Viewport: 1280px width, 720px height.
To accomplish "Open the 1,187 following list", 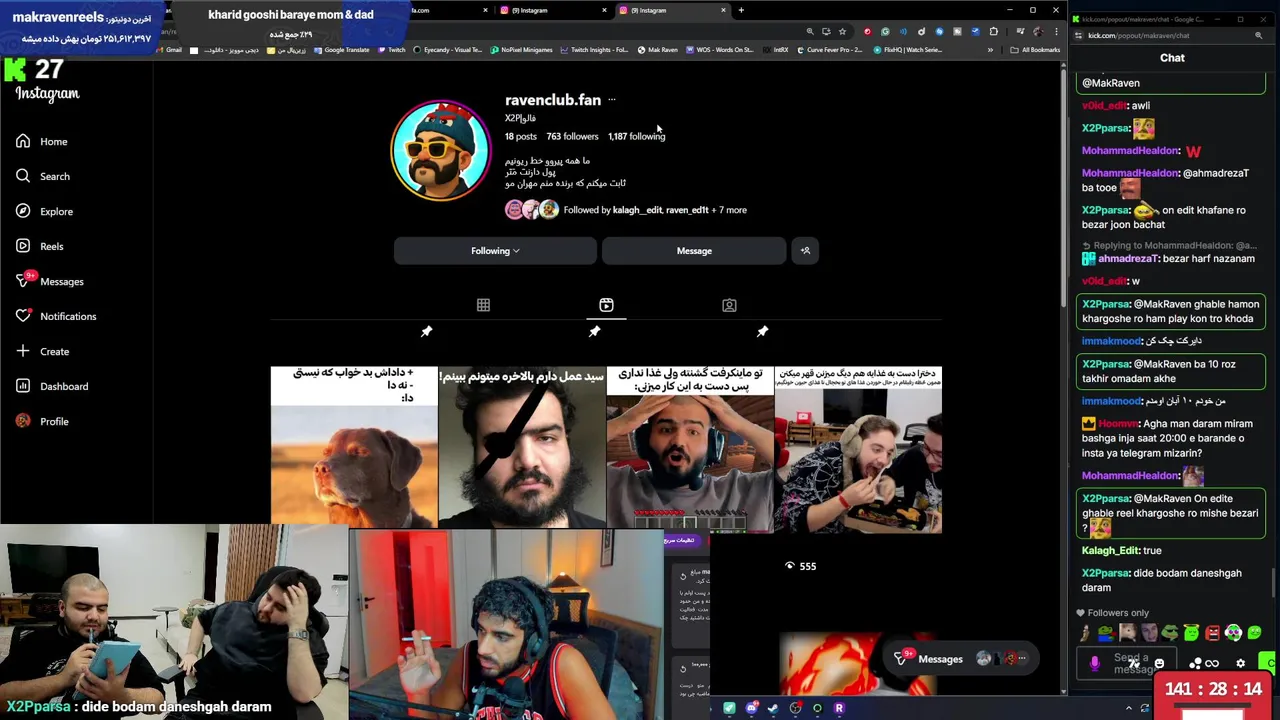I will coord(636,136).
